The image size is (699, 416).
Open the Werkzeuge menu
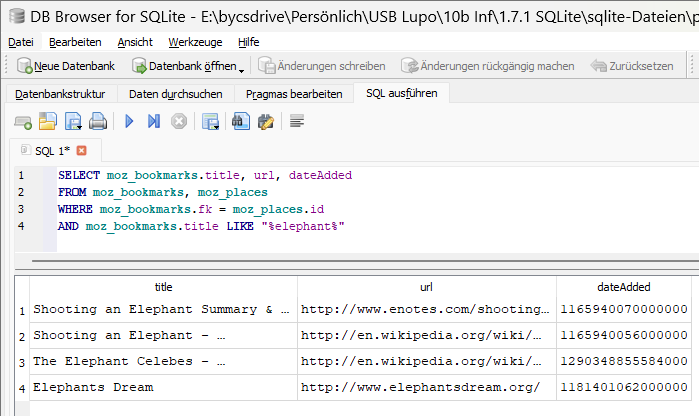tap(195, 42)
